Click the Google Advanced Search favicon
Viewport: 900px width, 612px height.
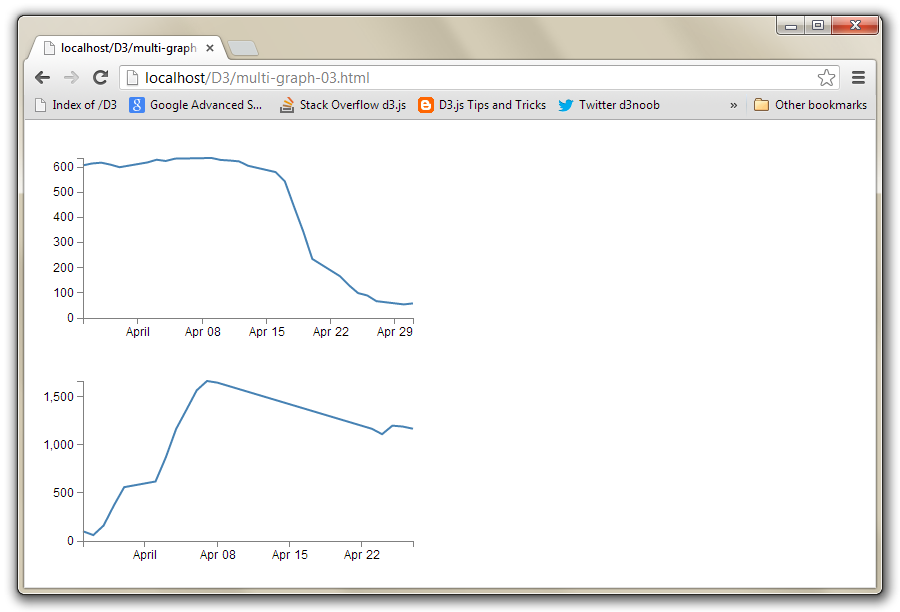click(136, 104)
